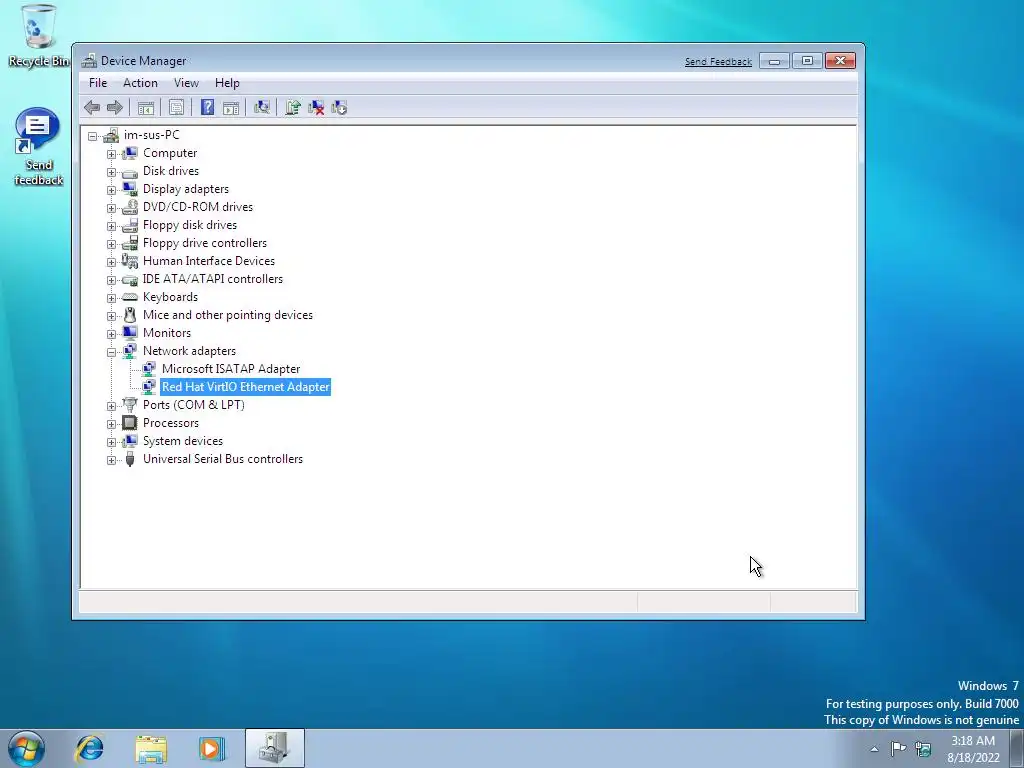Click the Disable device toolbar icon with down arrow

point(339,108)
